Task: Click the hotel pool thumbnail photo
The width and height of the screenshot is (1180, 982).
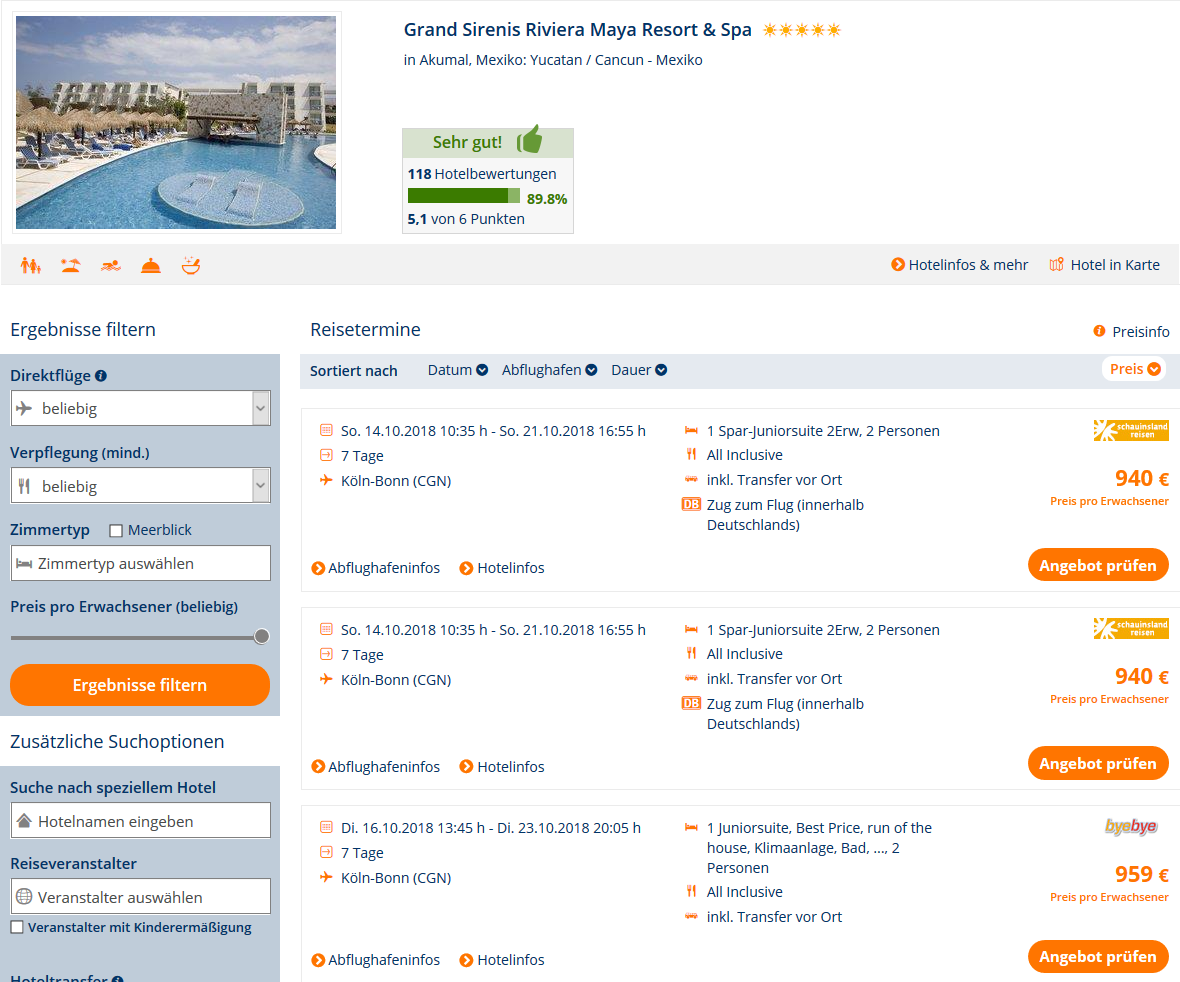Action: 176,123
